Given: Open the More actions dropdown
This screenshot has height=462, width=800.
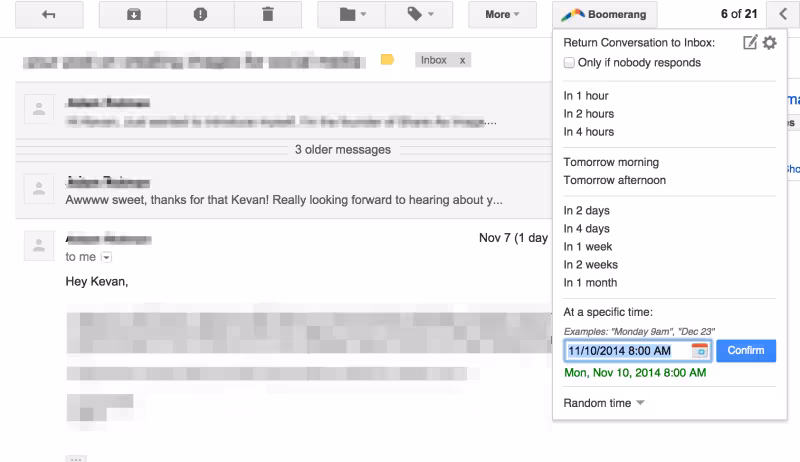Looking at the screenshot, I should pyautogui.click(x=502, y=14).
